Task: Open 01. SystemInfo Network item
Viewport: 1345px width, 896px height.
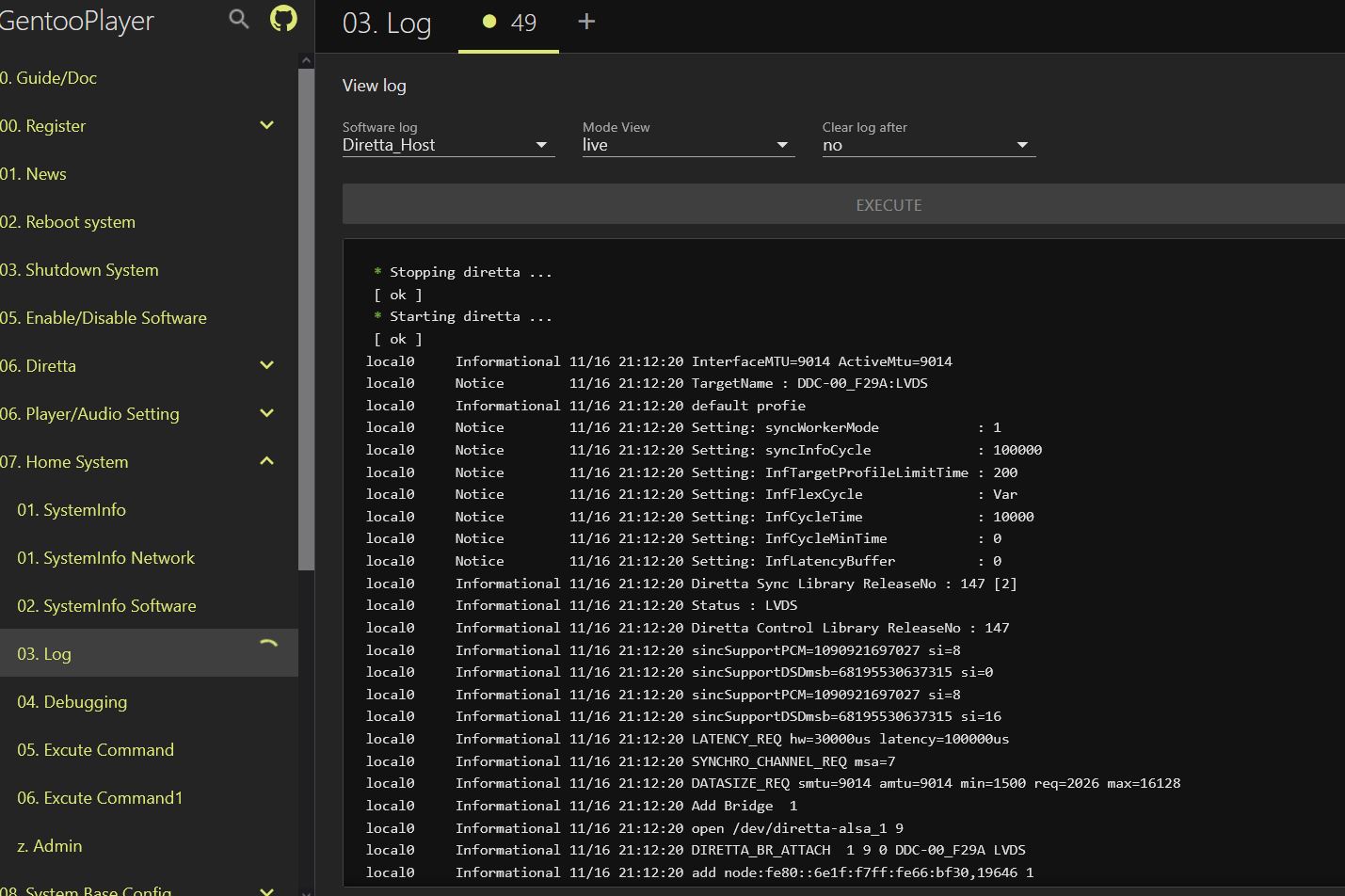Action: click(x=106, y=558)
